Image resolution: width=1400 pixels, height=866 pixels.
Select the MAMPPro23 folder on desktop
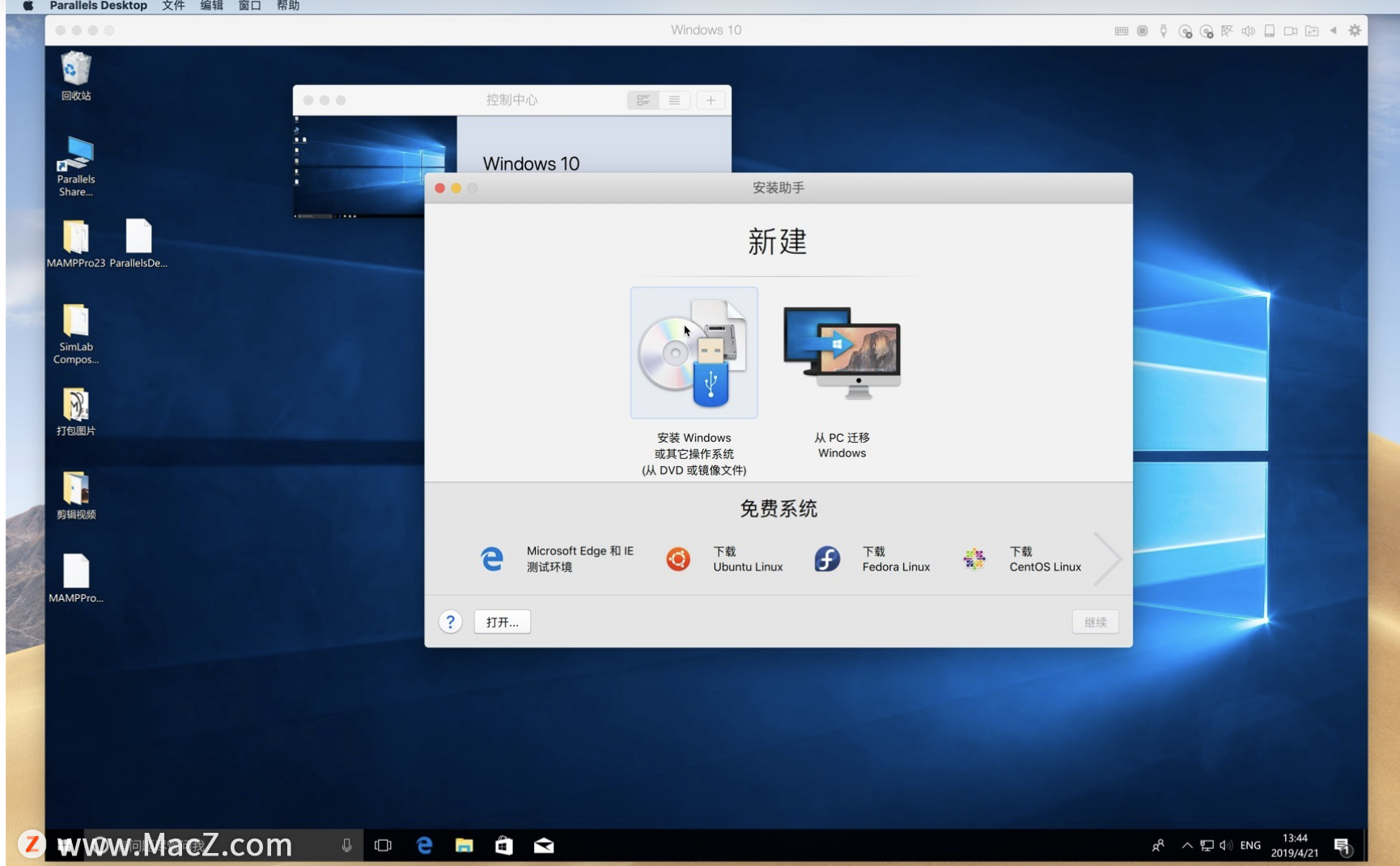(76, 244)
